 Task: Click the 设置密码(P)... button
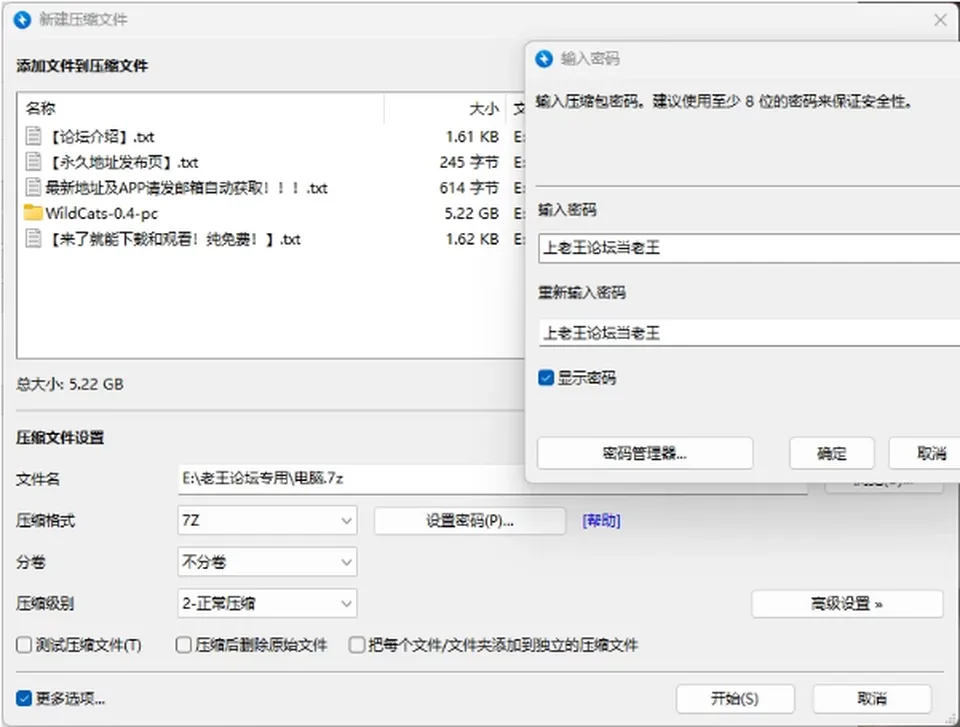(x=470, y=521)
